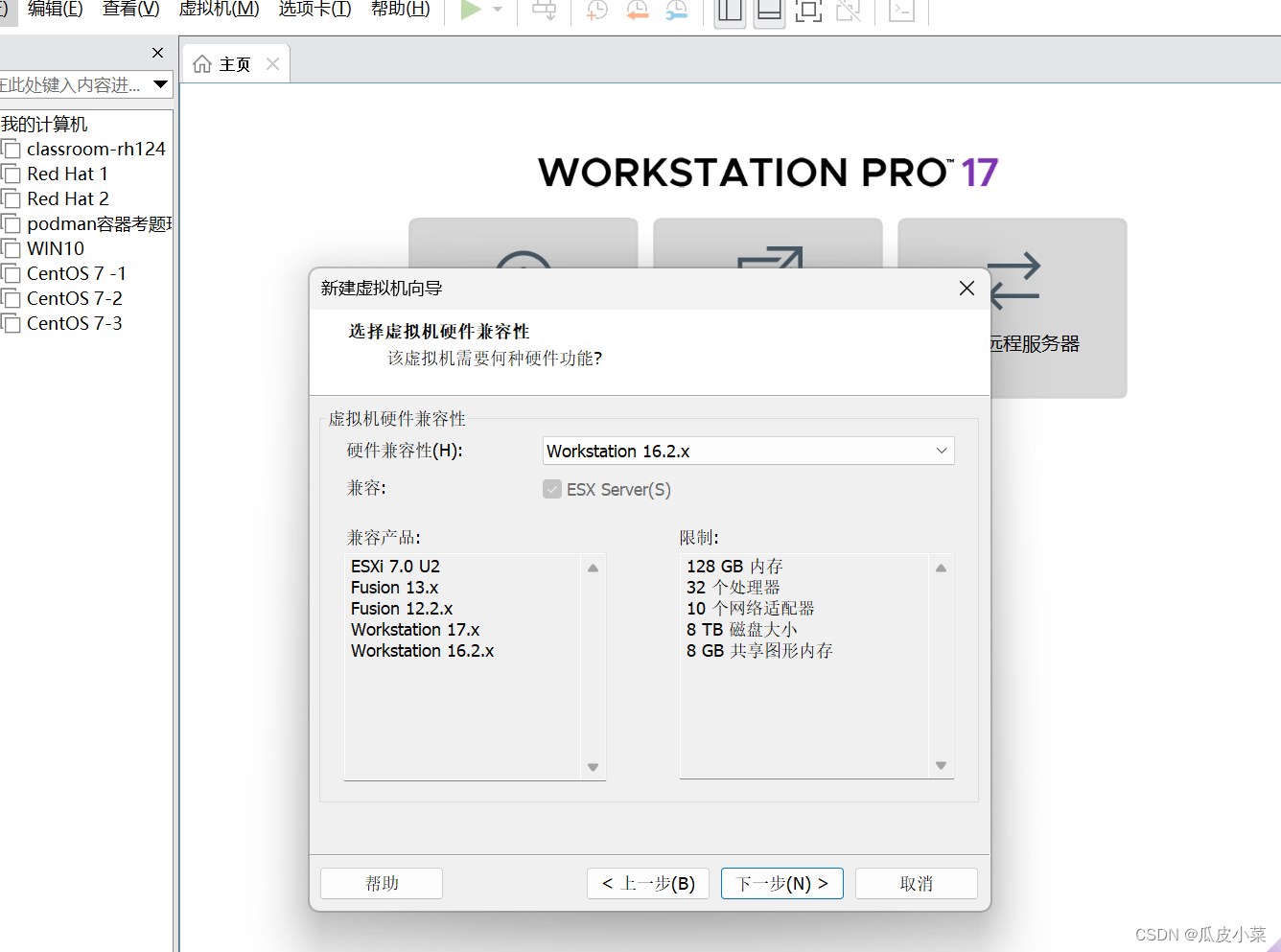Click the Red Hat 1 VM icon
This screenshot has height=952, width=1281.
click(11, 174)
